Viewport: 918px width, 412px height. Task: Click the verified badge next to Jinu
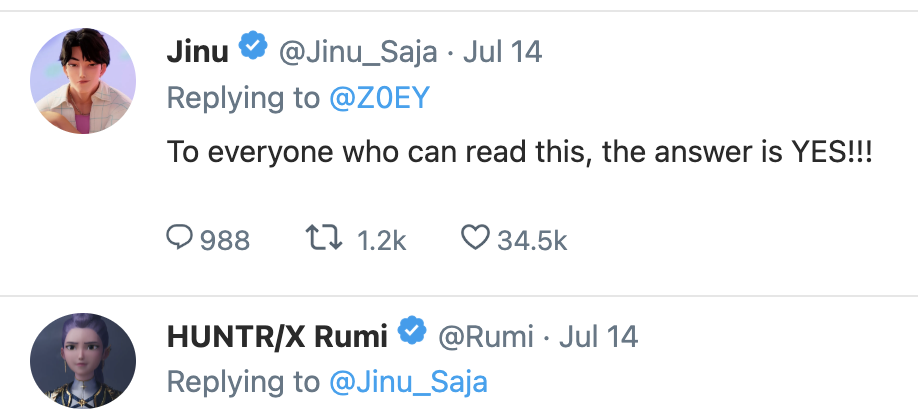point(255,49)
